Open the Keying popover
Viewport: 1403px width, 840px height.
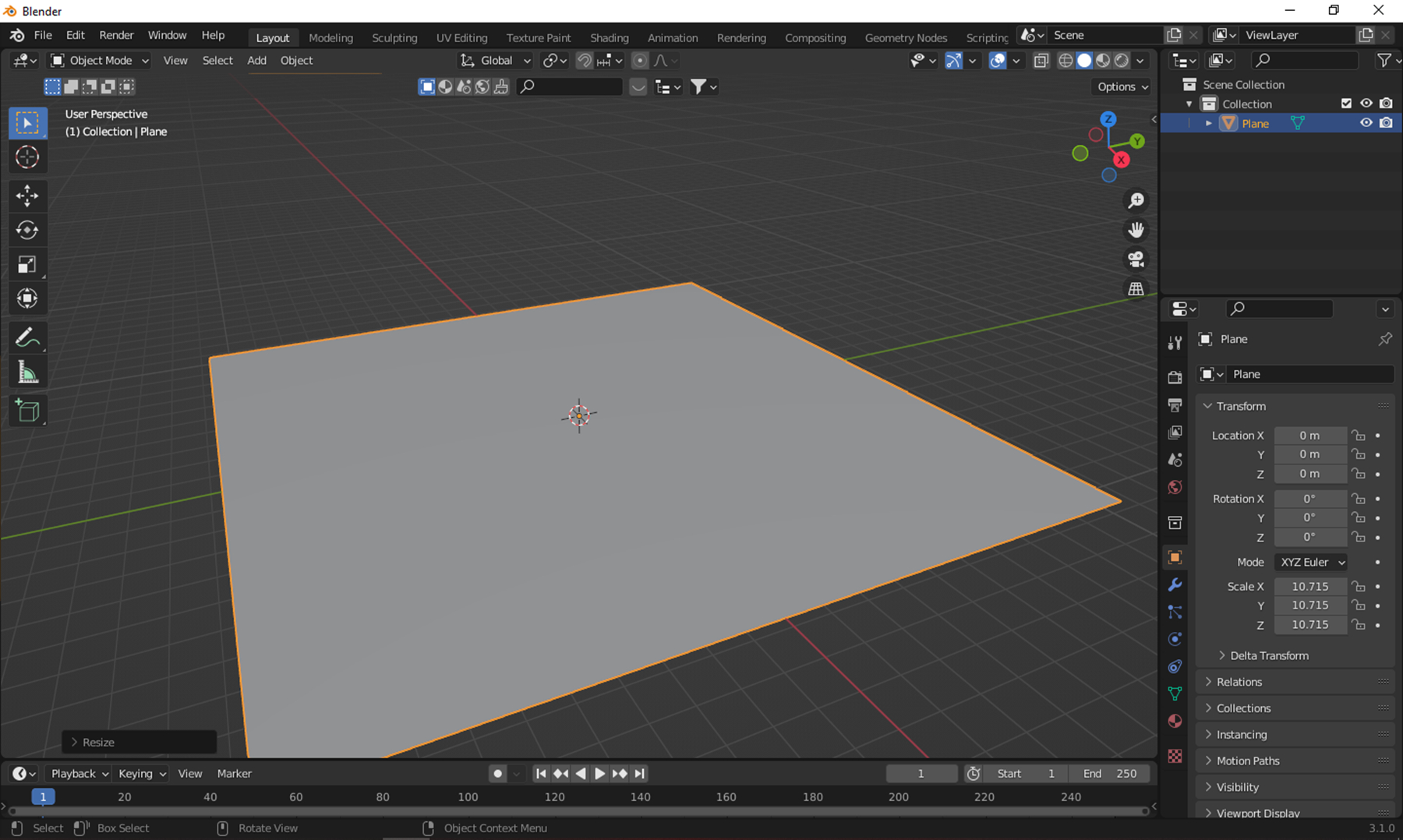tap(141, 774)
